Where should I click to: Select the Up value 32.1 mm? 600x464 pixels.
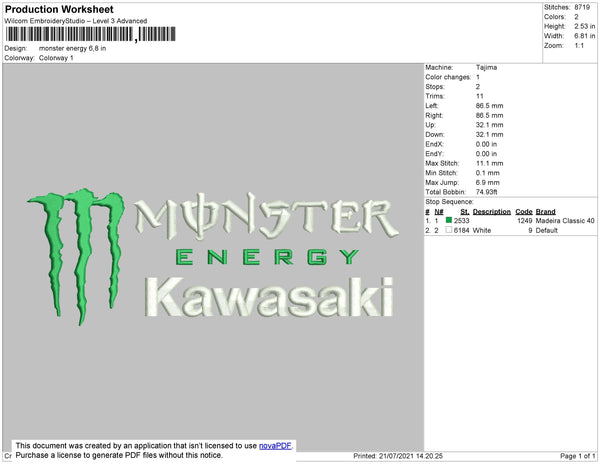(x=490, y=125)
